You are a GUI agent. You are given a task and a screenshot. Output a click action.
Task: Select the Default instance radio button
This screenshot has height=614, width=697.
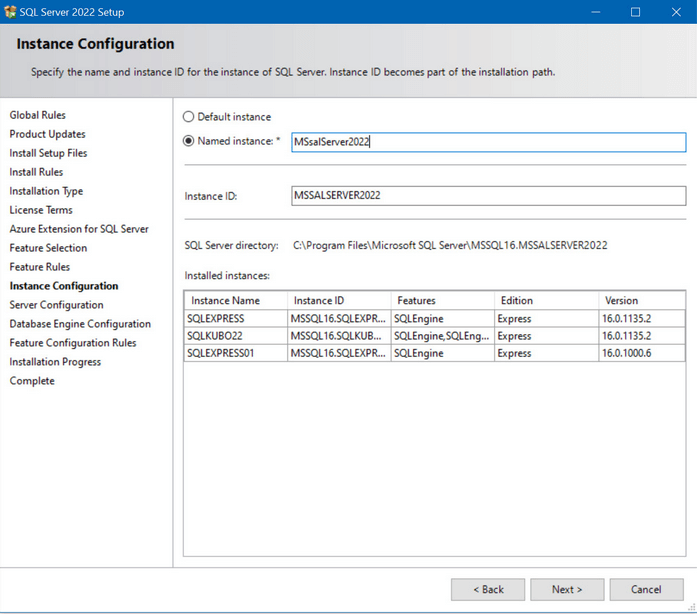(189, 117)
